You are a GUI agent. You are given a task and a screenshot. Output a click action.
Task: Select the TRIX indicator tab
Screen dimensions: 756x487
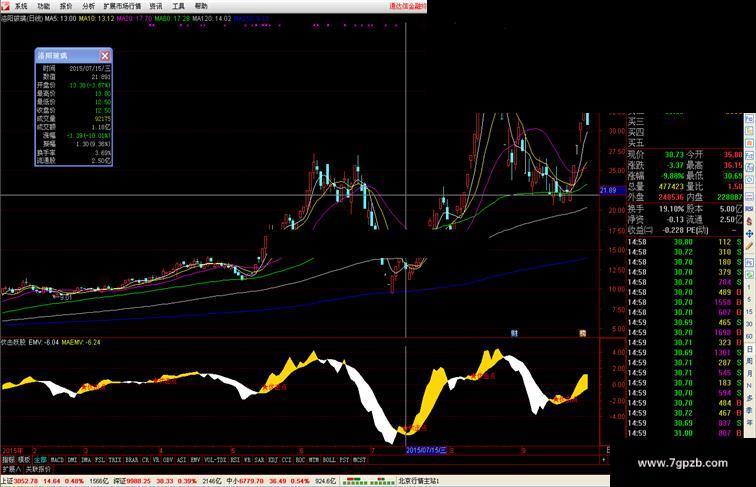pyautogui.click(x=115, y=460)
